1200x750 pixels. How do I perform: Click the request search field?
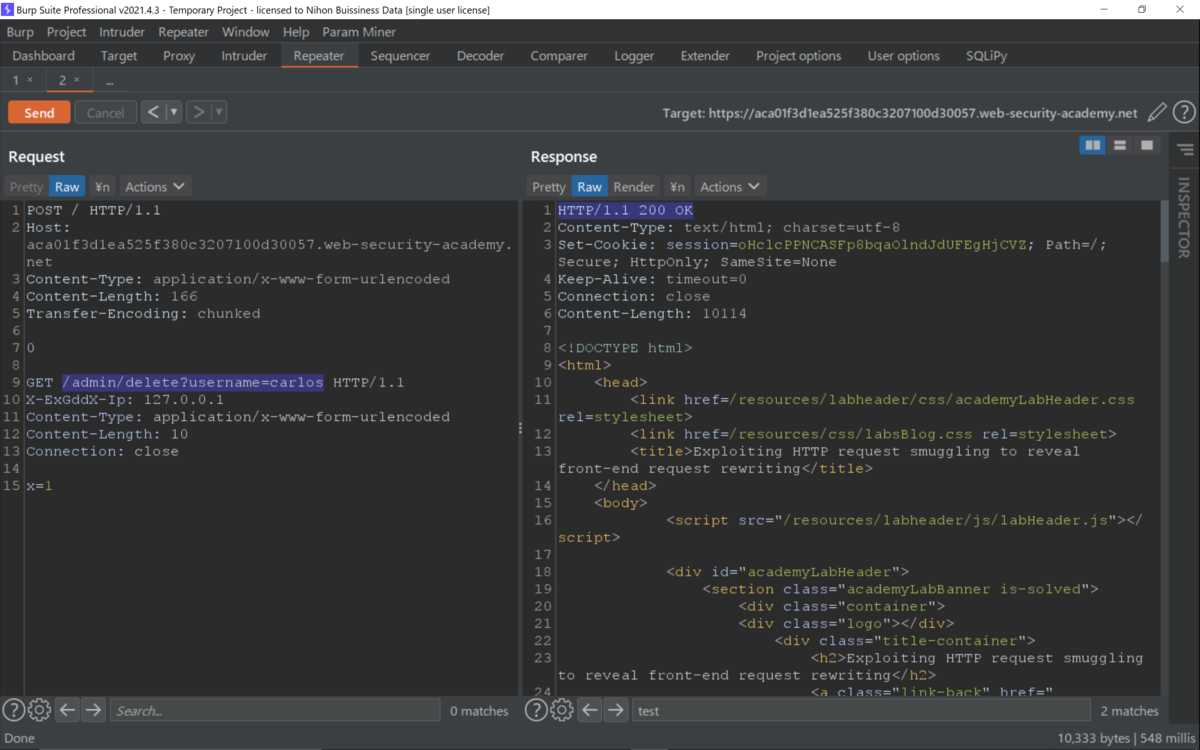click(275, 710)
